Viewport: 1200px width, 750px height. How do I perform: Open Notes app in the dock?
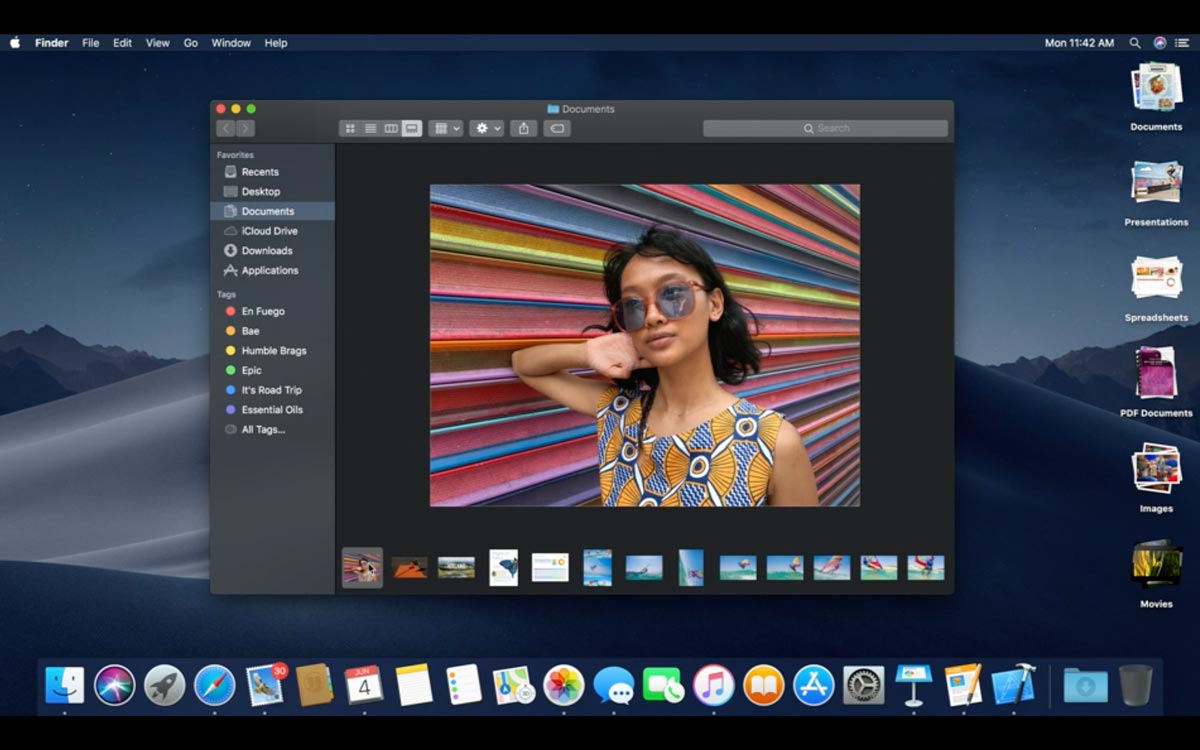click(414, 685)
